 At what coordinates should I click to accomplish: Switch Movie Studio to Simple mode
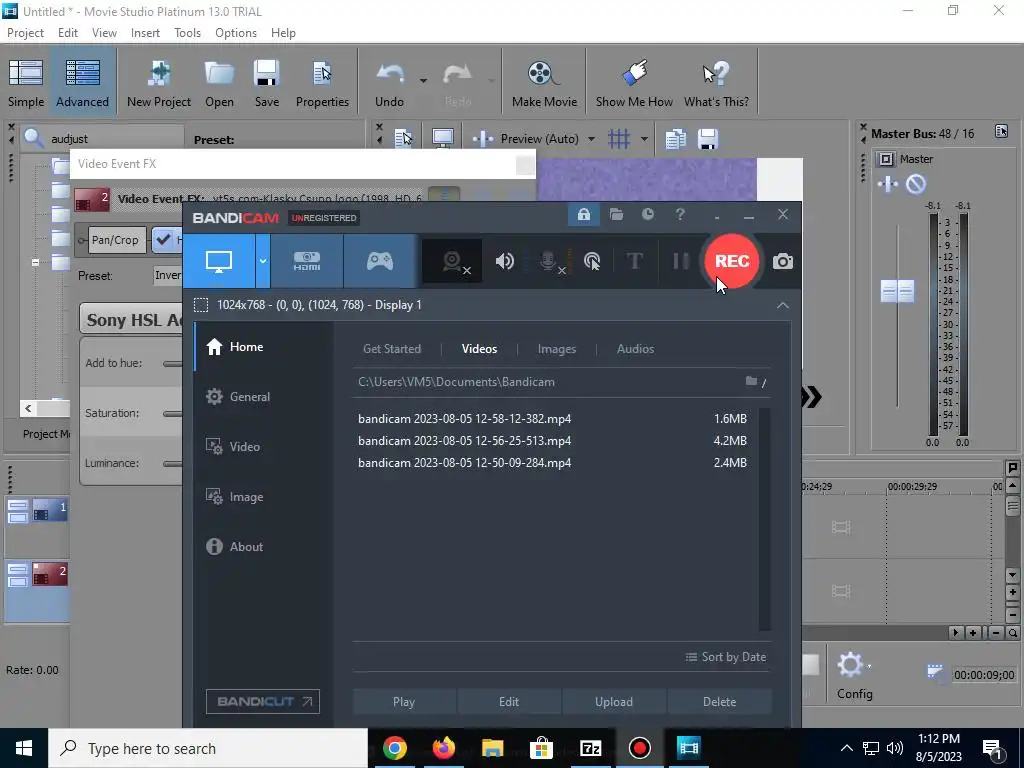click(x=26, y=83)
